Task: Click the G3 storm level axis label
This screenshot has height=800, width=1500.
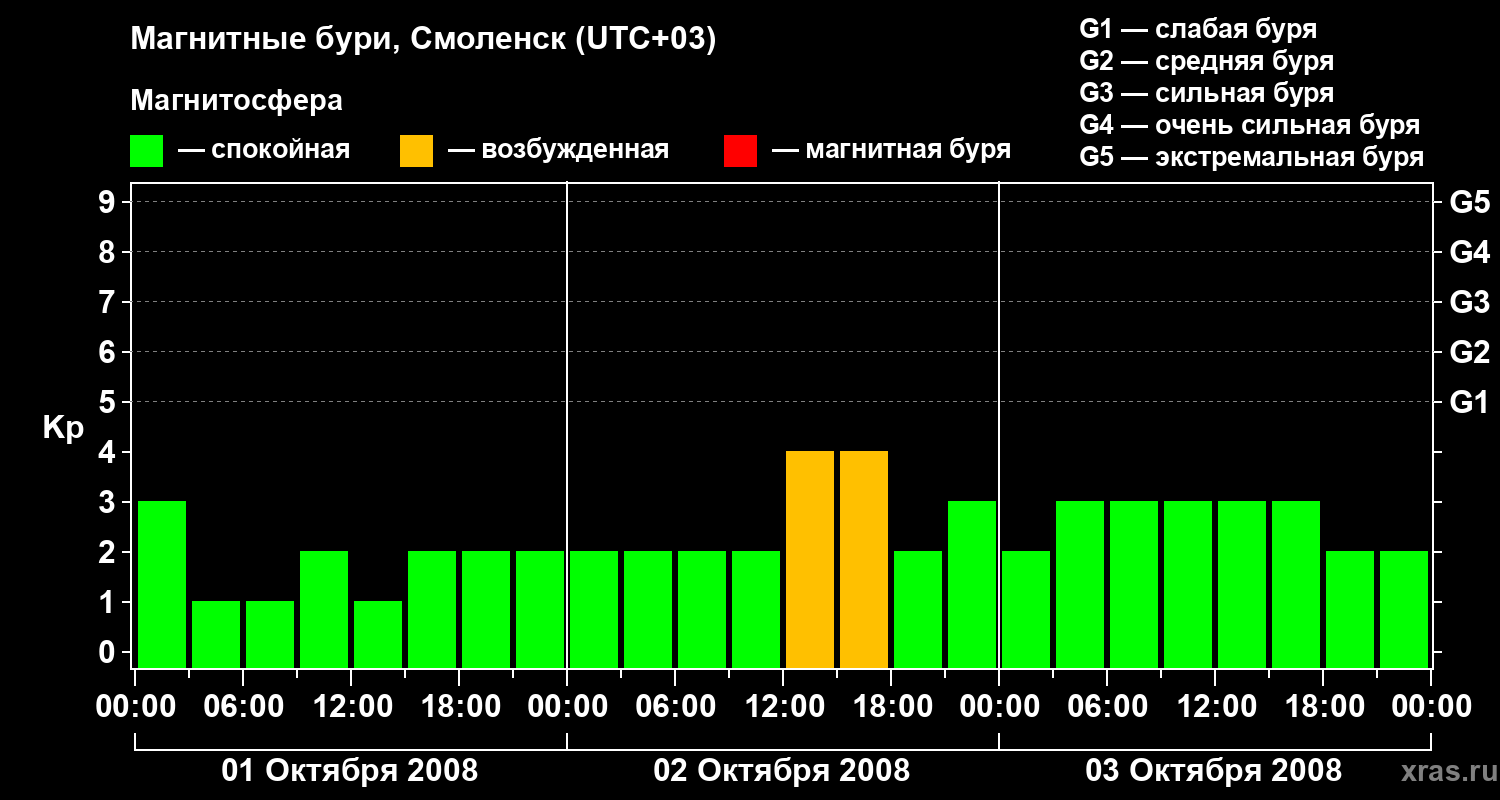Action: click(x=1469, y=302)
